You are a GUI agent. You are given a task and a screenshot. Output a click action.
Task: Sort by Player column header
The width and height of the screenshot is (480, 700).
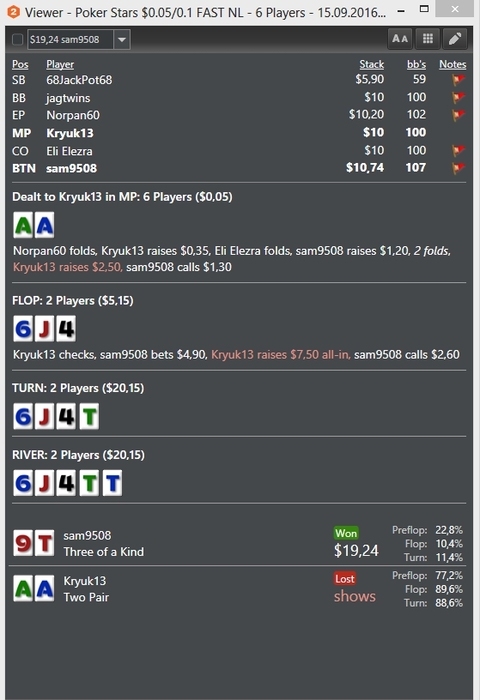coord(60,64)
